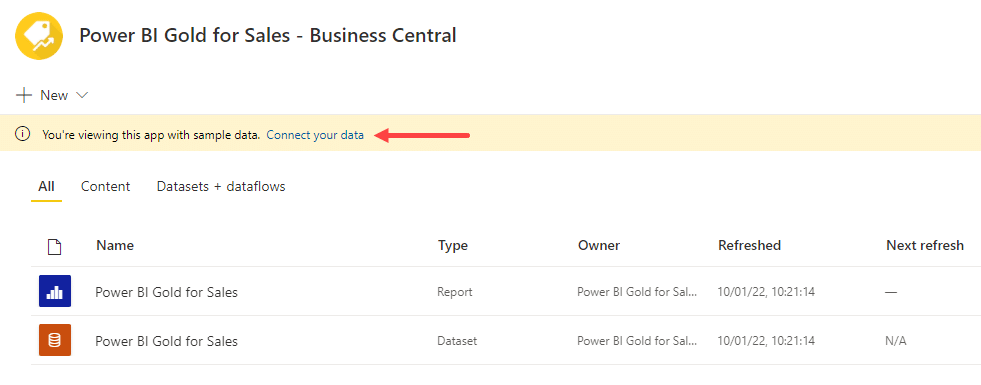Sort by the Name column header
This screenshot has height=385, width=981.
pyautogui.click(x=115, y=245)
